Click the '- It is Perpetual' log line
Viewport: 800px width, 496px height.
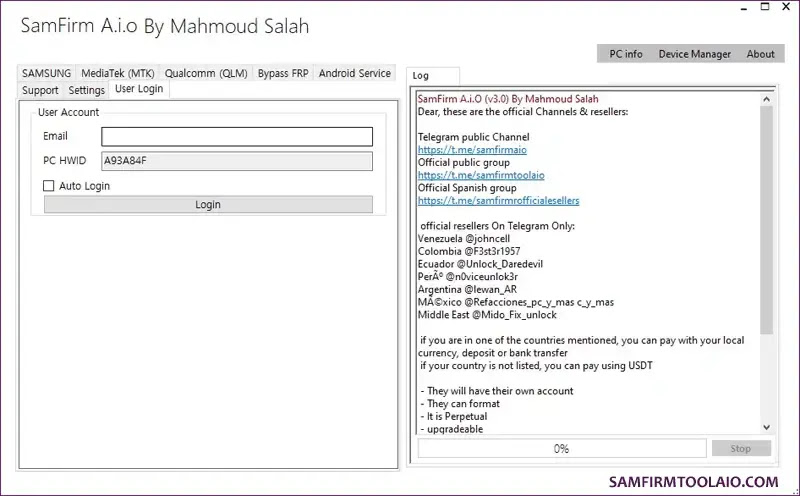(x=454, y=416)
